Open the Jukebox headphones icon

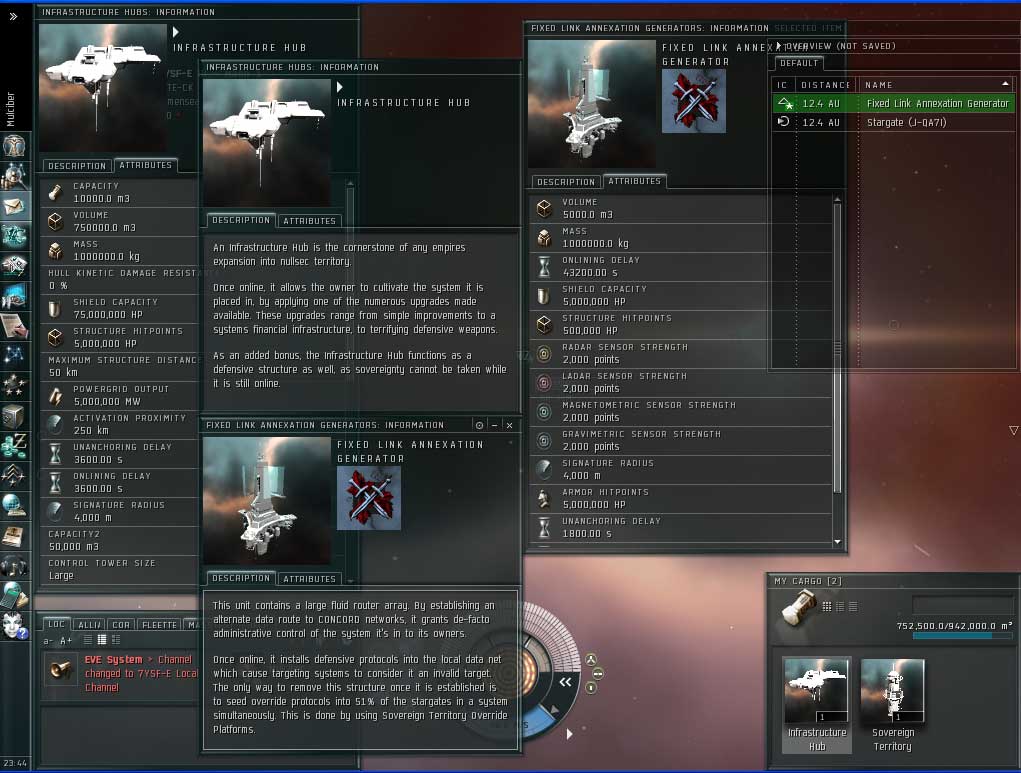click(x=14, y=565)
